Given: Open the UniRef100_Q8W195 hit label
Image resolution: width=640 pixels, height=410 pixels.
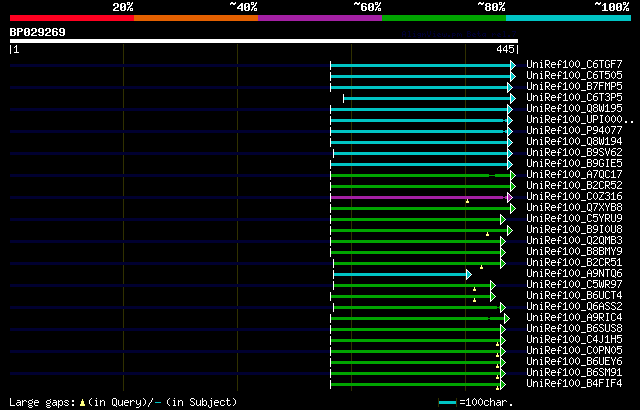Looking at the screenshot, I should click(x=574, y=109).
